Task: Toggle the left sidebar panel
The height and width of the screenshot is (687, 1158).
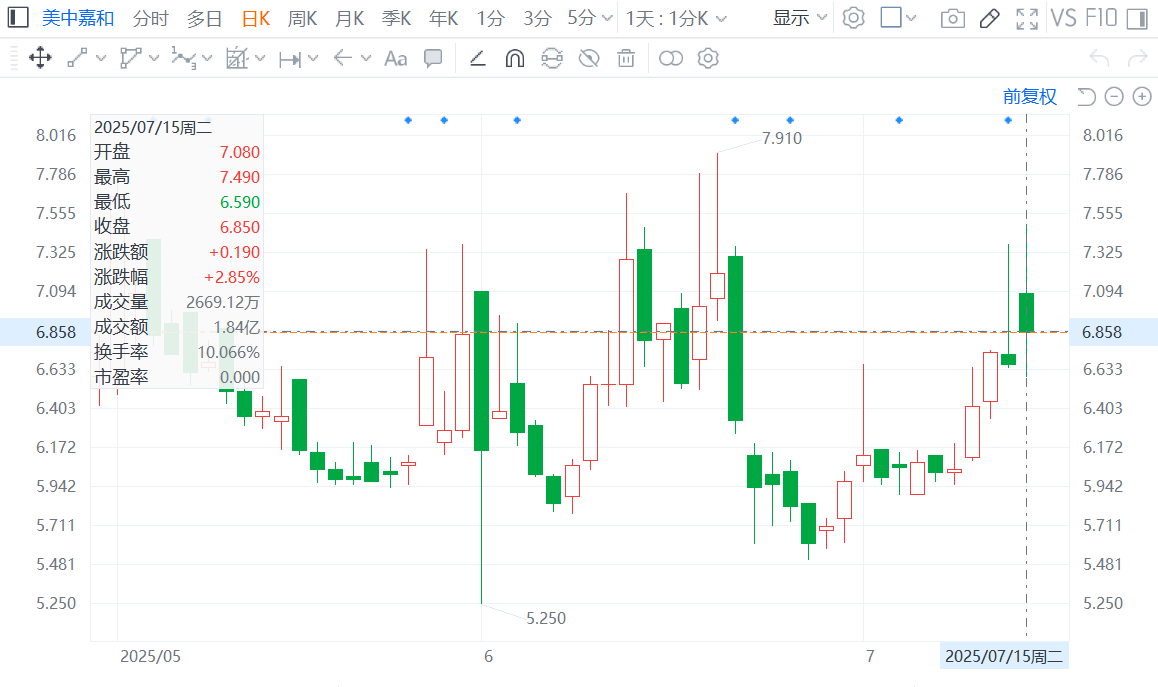Action: 18,18
